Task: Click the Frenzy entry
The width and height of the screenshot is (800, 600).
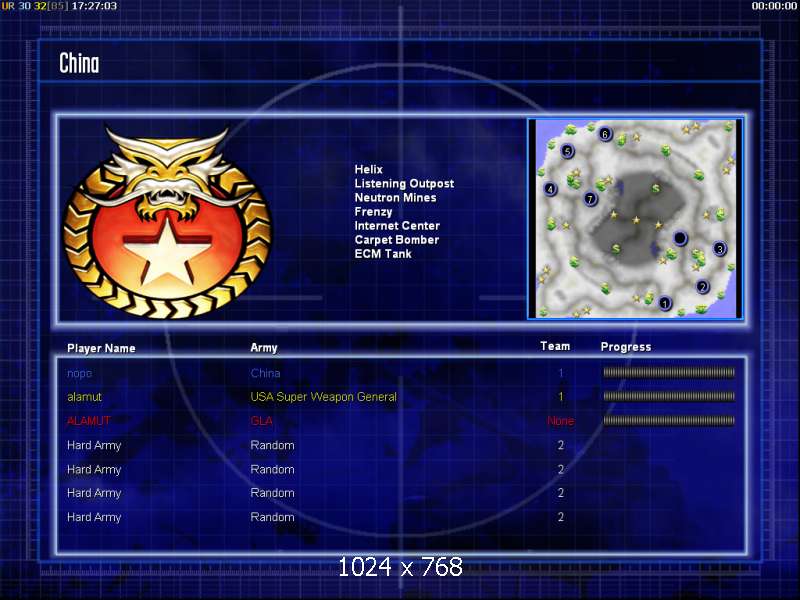Action: tap(373, 212)
